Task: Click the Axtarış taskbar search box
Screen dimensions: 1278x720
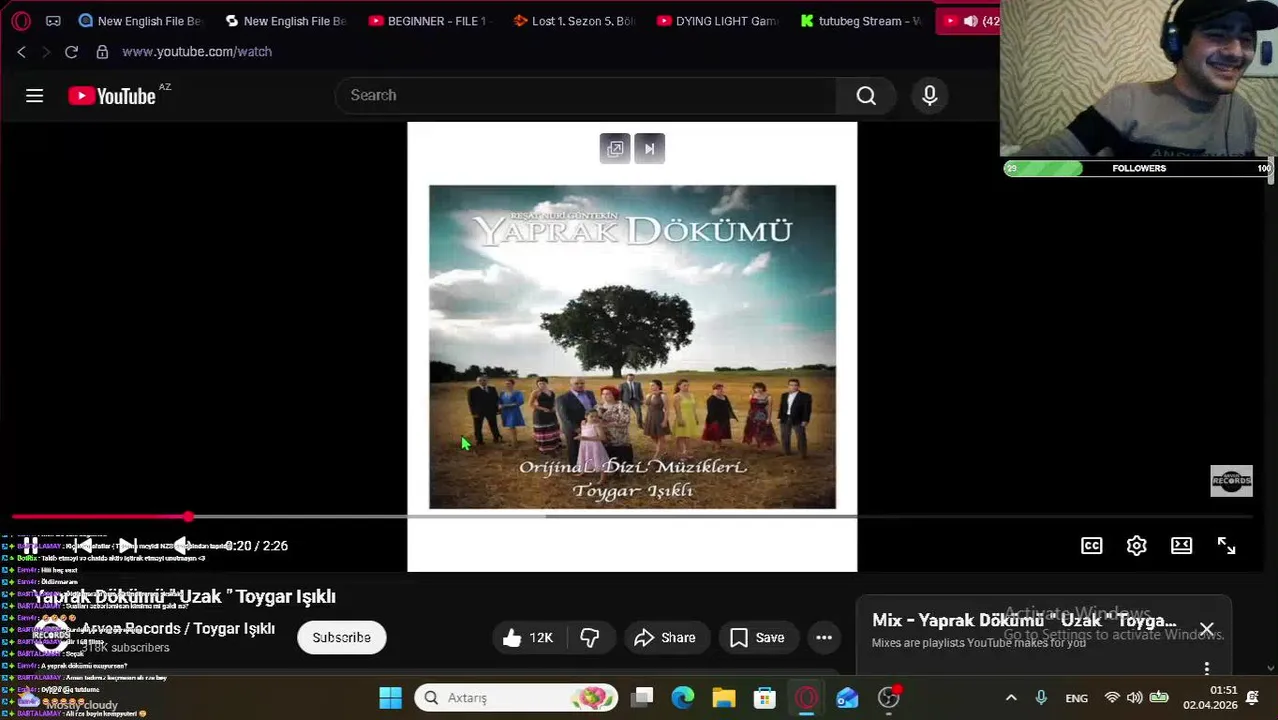Action: [516, 698]
